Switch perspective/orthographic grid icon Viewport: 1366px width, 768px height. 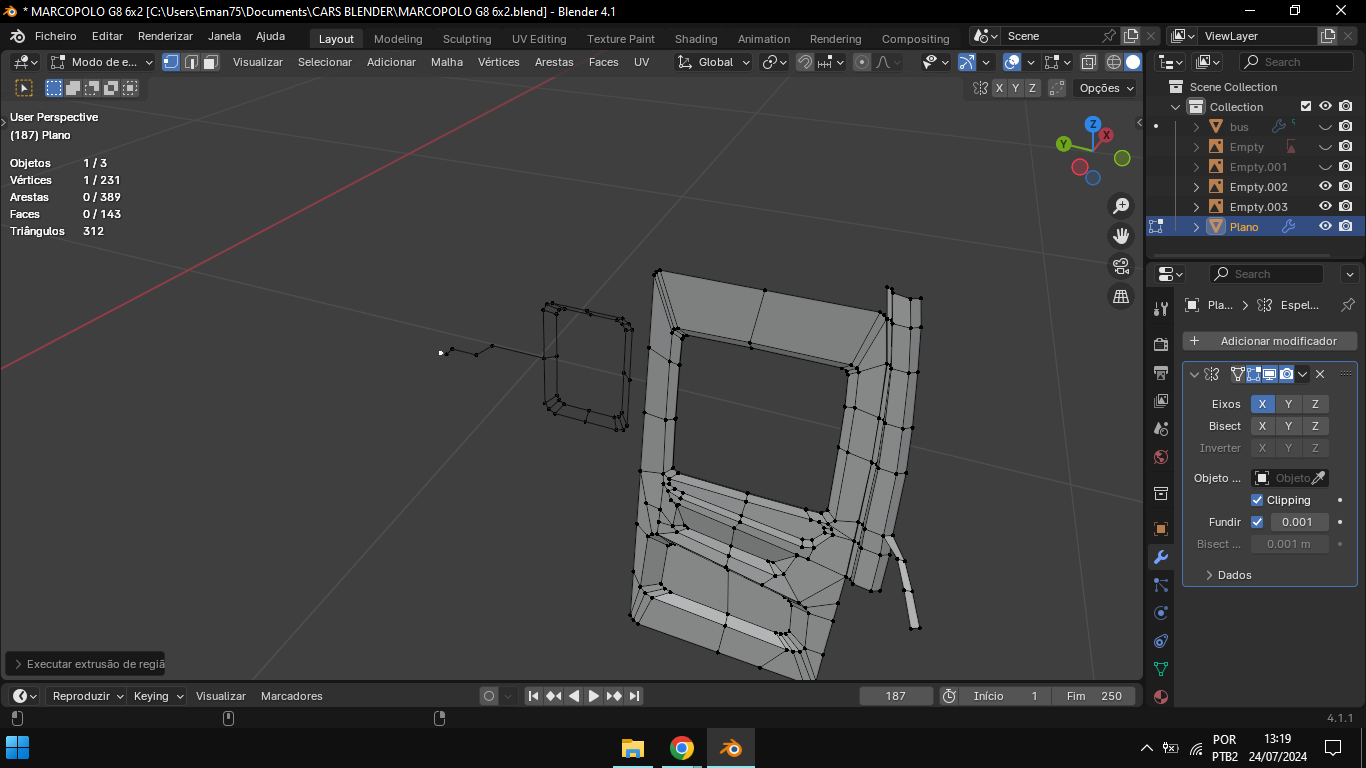pos(1121,296)
